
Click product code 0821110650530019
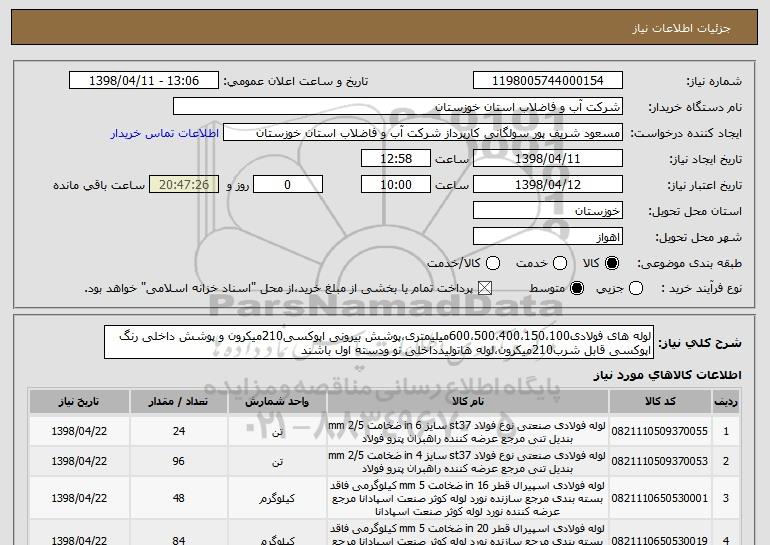(660, 540)
